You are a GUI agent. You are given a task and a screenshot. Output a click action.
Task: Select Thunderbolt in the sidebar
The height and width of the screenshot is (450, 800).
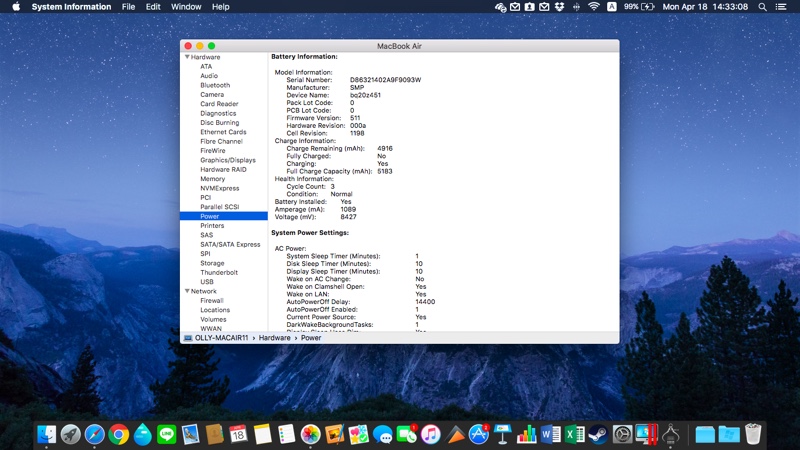point(219,272)
